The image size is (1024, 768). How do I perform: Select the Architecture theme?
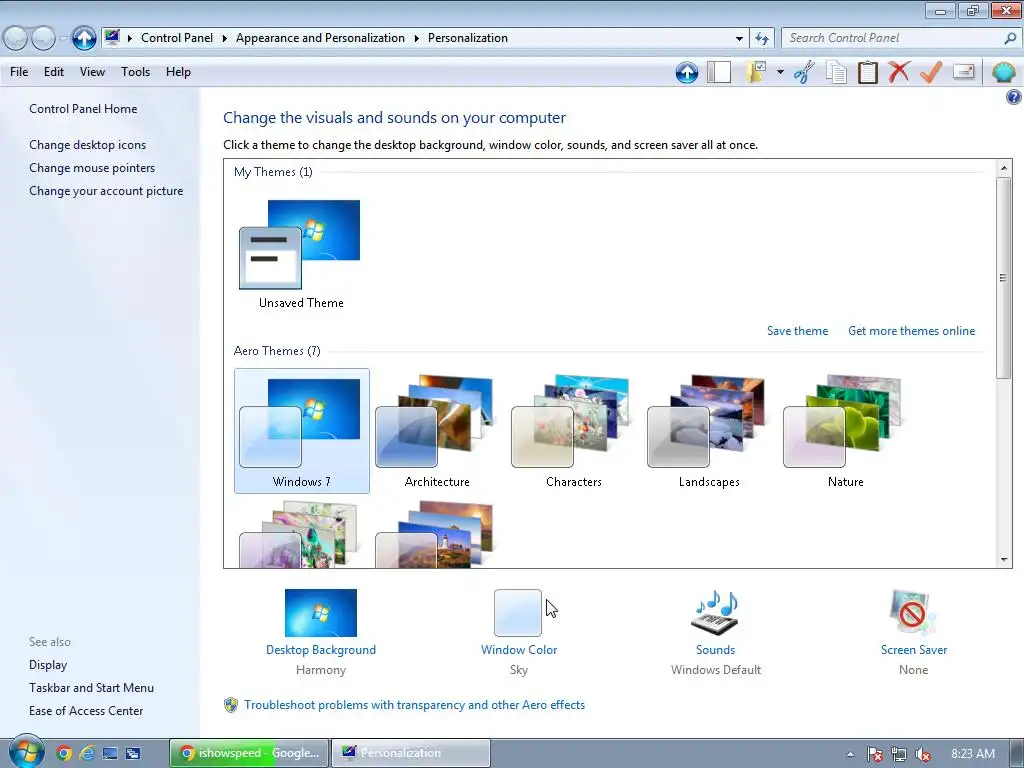[437, 431]
